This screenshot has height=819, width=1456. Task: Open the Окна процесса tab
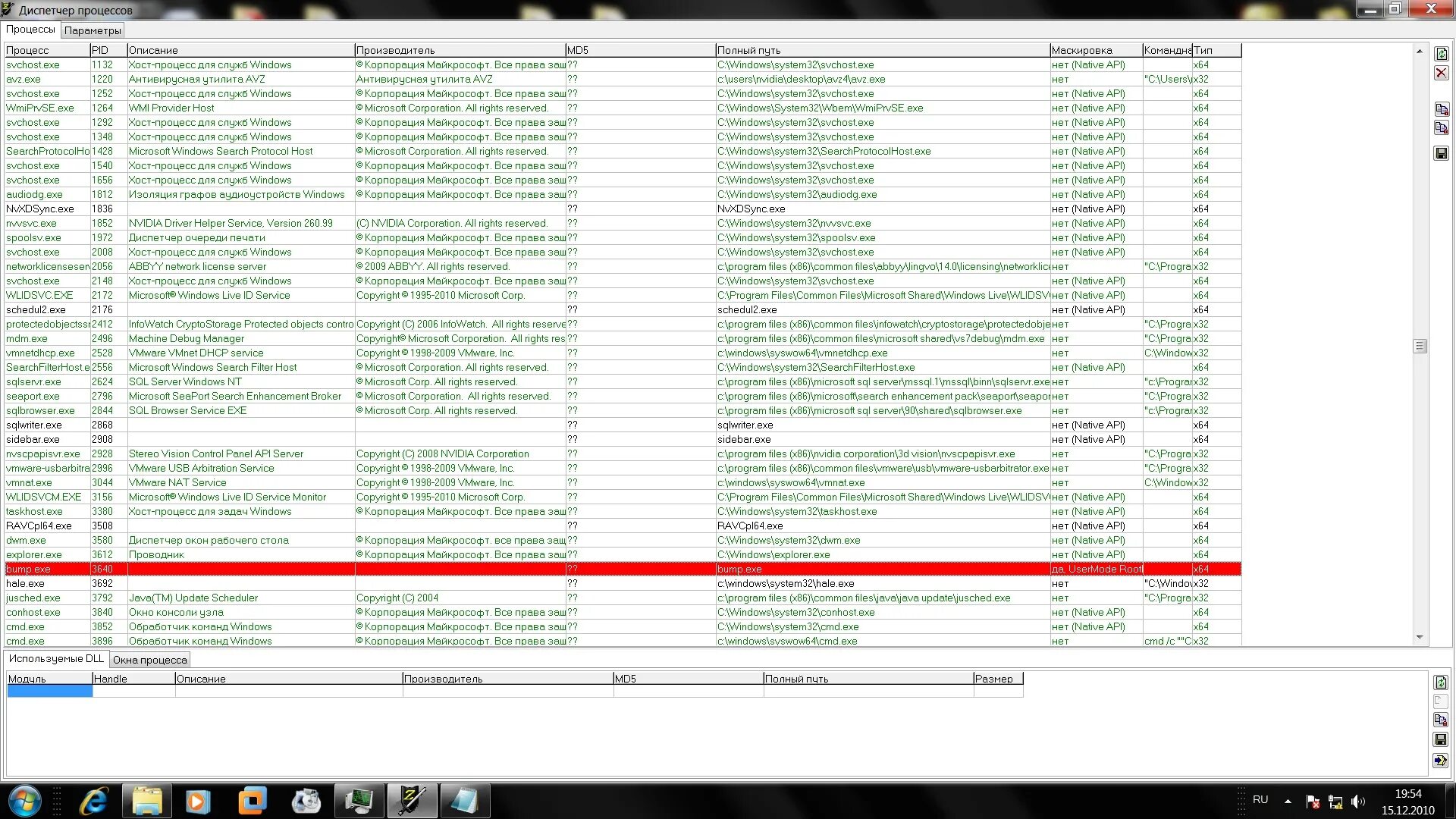[x=150, y=660]
